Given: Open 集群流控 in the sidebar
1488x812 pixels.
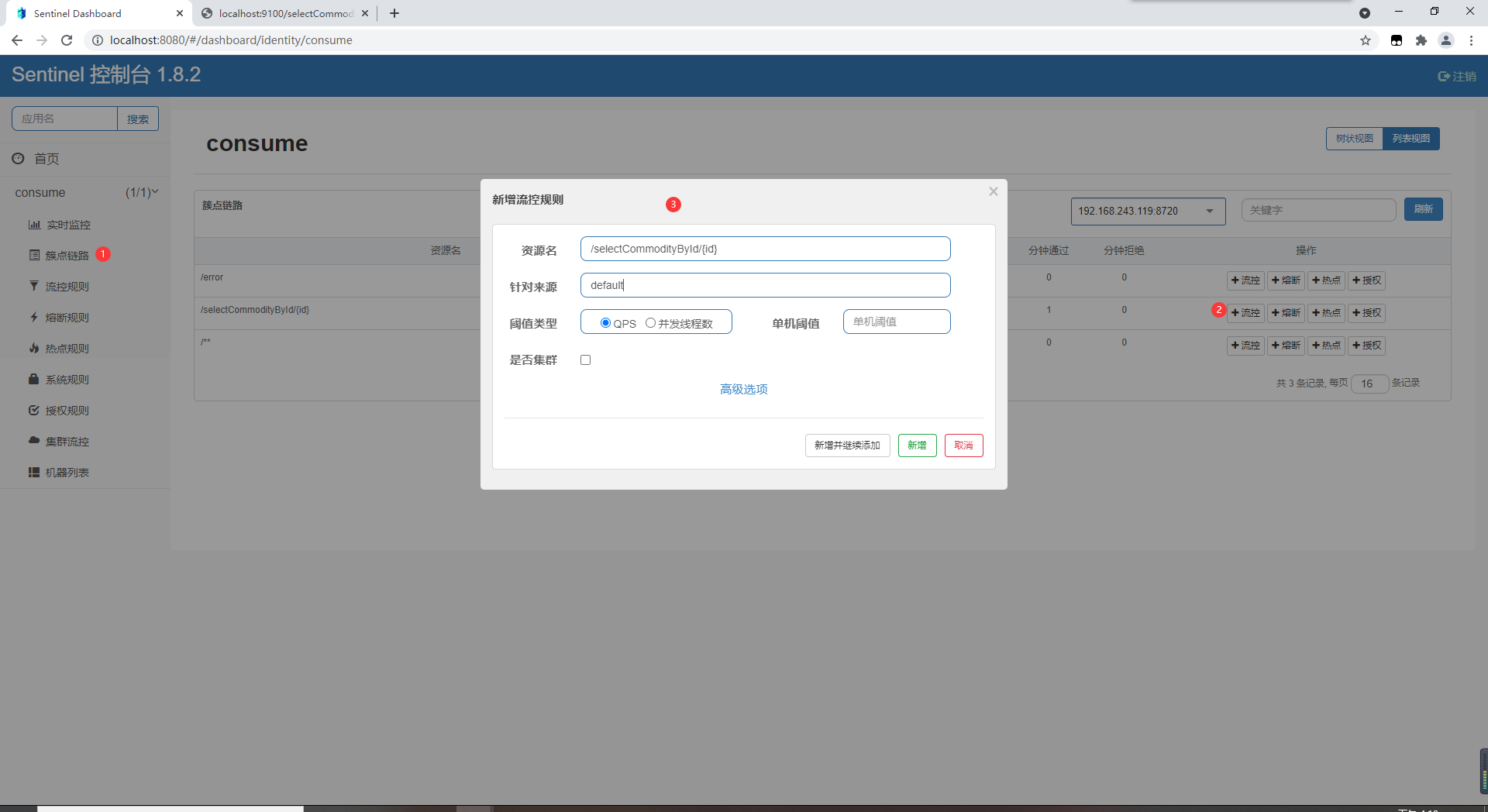Looking at the screenshot, I should 67,442.
